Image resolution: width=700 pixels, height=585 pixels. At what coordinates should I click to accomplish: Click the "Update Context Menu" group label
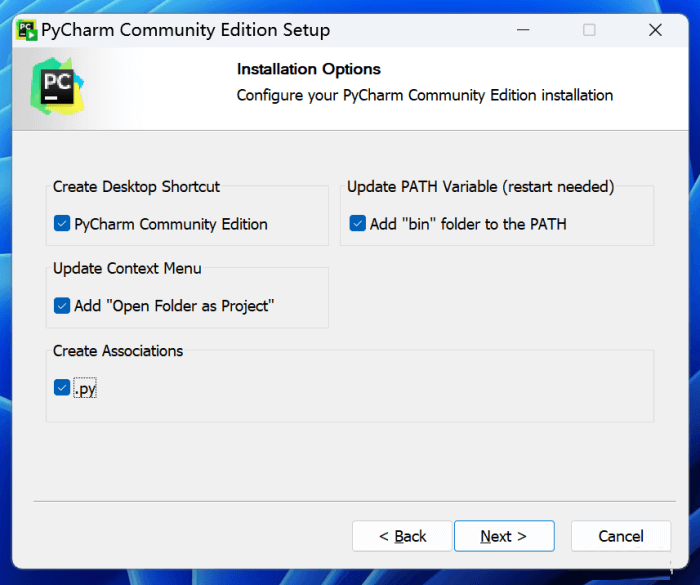(127, 268)
